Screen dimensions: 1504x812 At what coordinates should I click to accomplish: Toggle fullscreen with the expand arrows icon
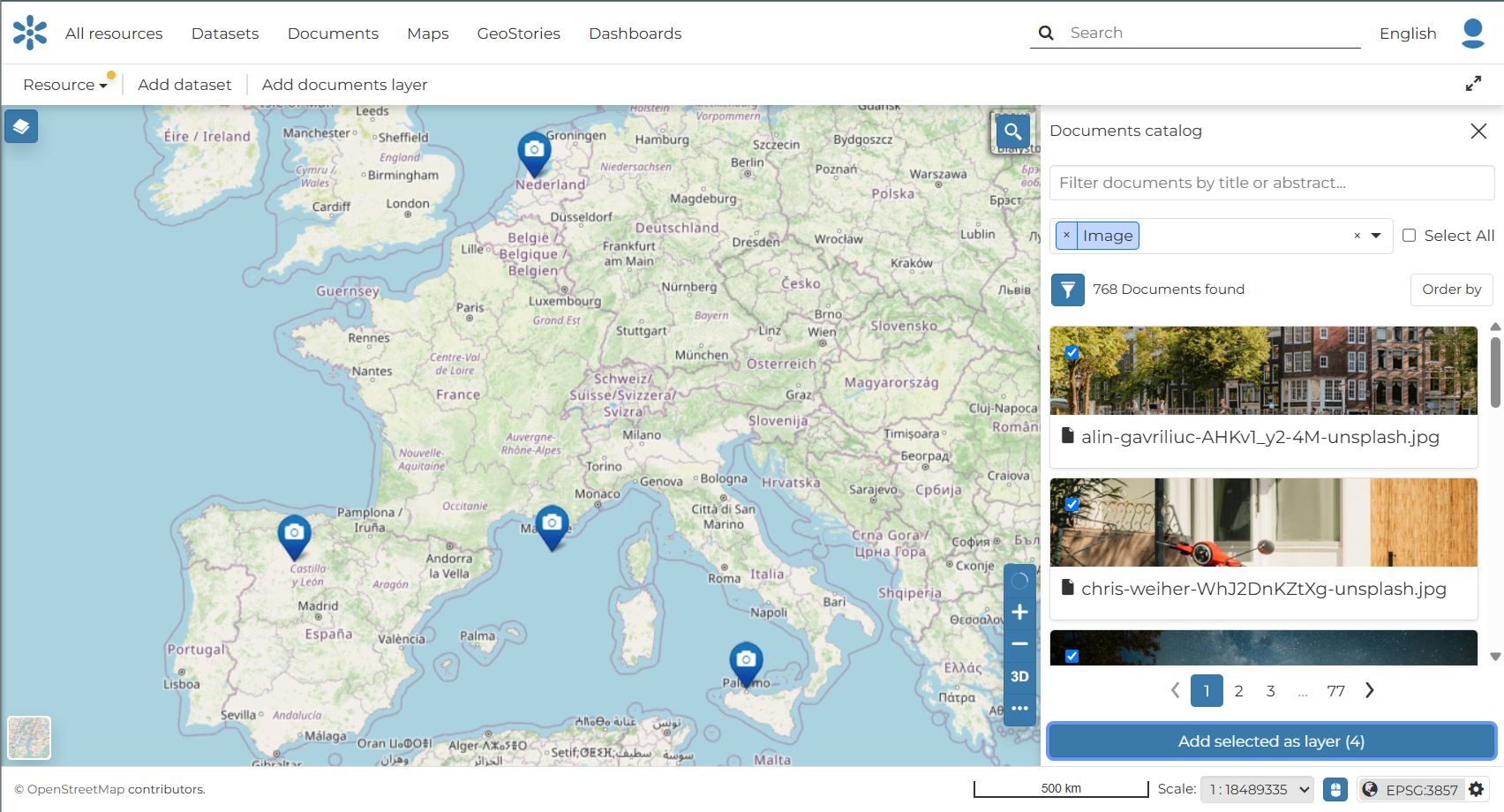(x=1473, y=84)
